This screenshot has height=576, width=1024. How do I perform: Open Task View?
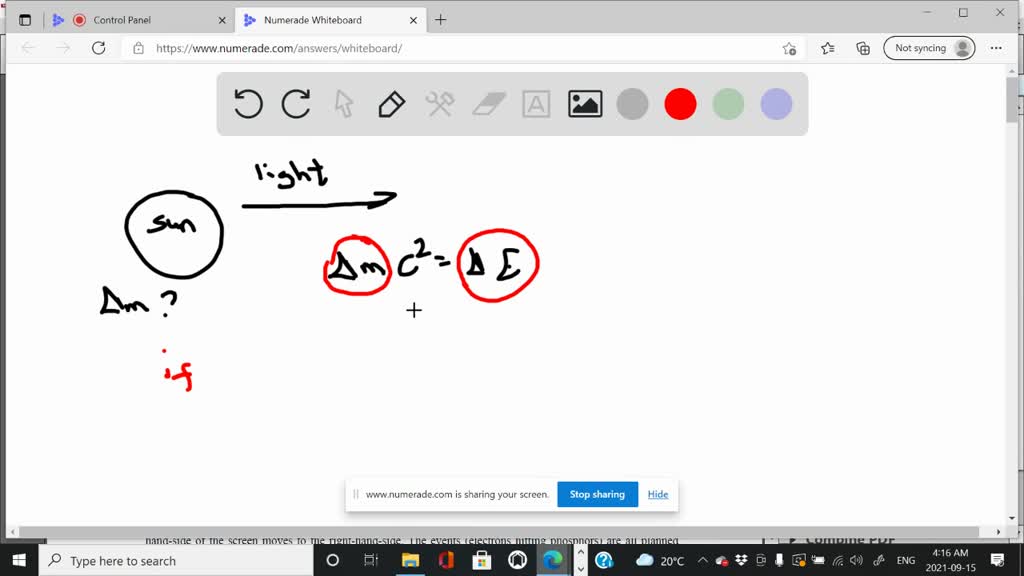[x=370, y=560]
